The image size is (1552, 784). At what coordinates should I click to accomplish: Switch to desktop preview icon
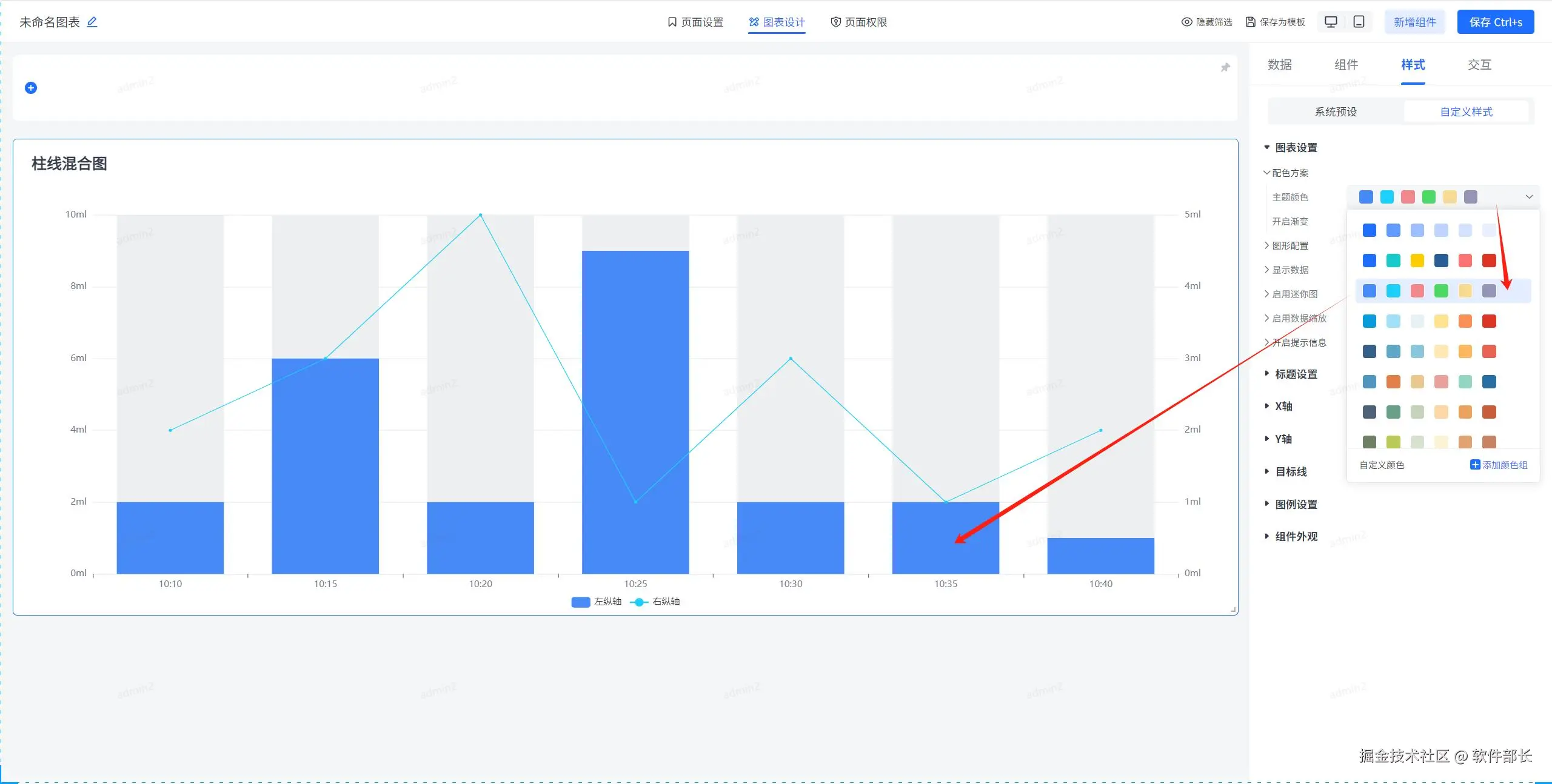coord(1331,22)
